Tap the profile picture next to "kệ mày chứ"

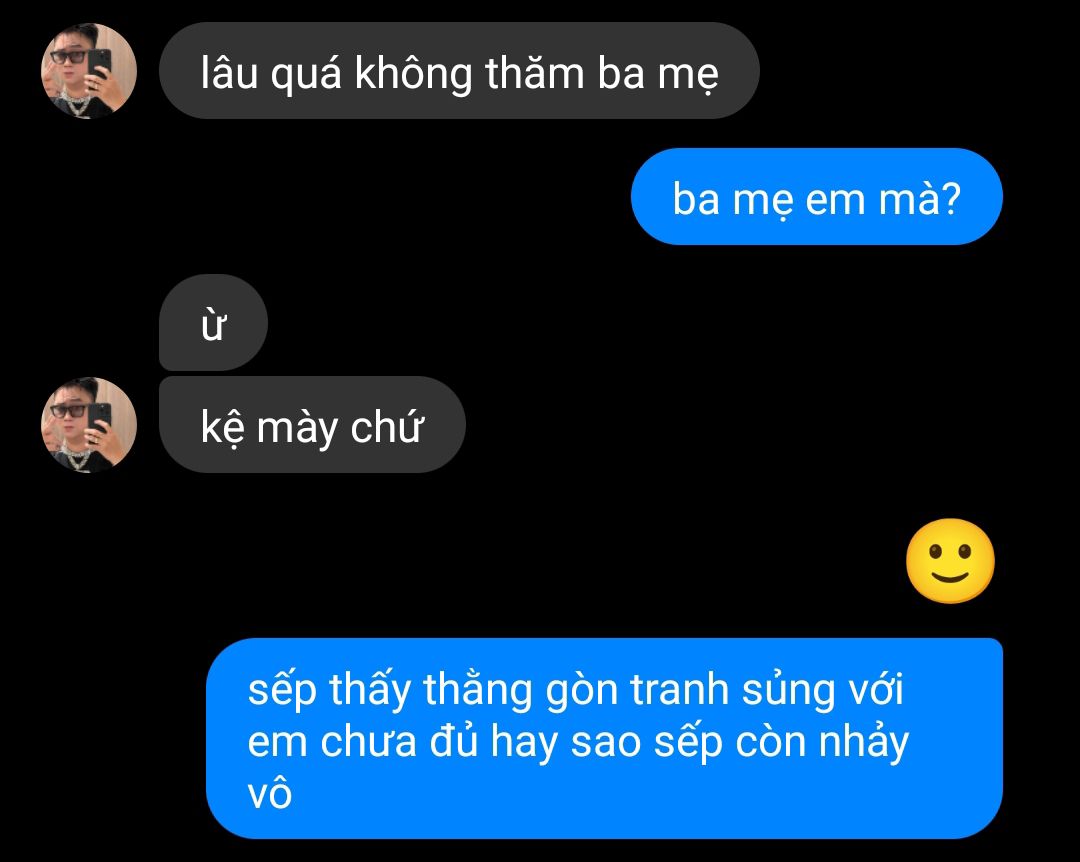click(x=89, y=425)
